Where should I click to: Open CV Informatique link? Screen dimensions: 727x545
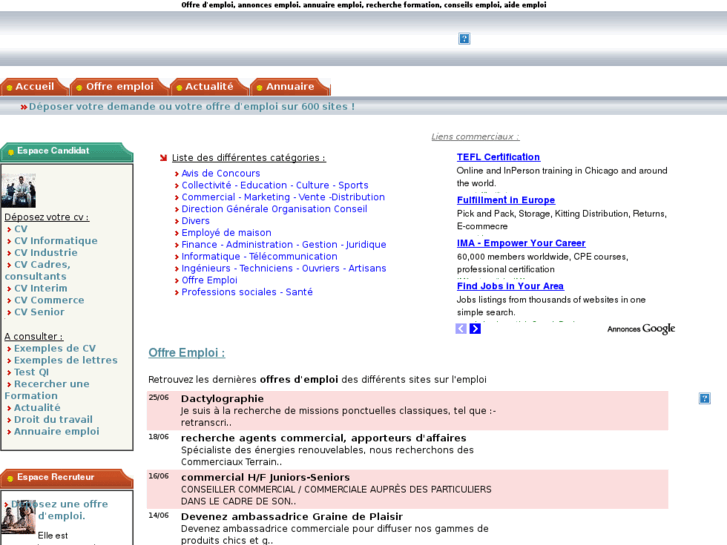pyautogui.click(x=56, y=241)
